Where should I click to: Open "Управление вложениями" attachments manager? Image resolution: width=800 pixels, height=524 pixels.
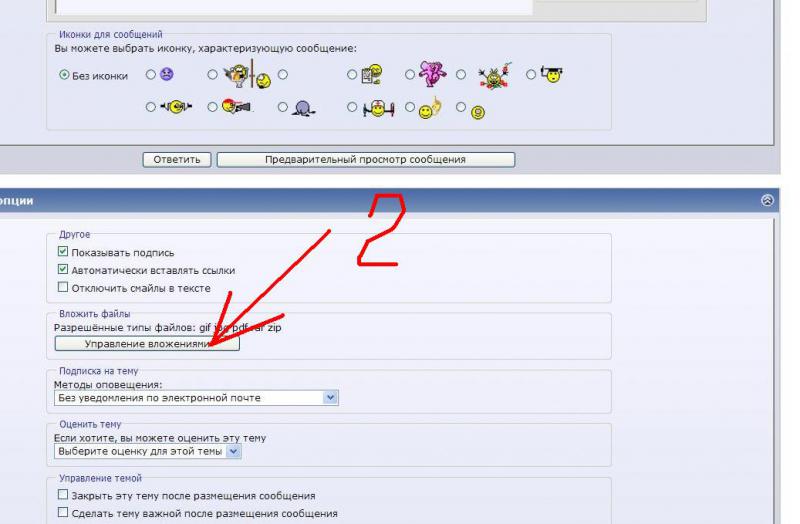click(x=147, y=344)
